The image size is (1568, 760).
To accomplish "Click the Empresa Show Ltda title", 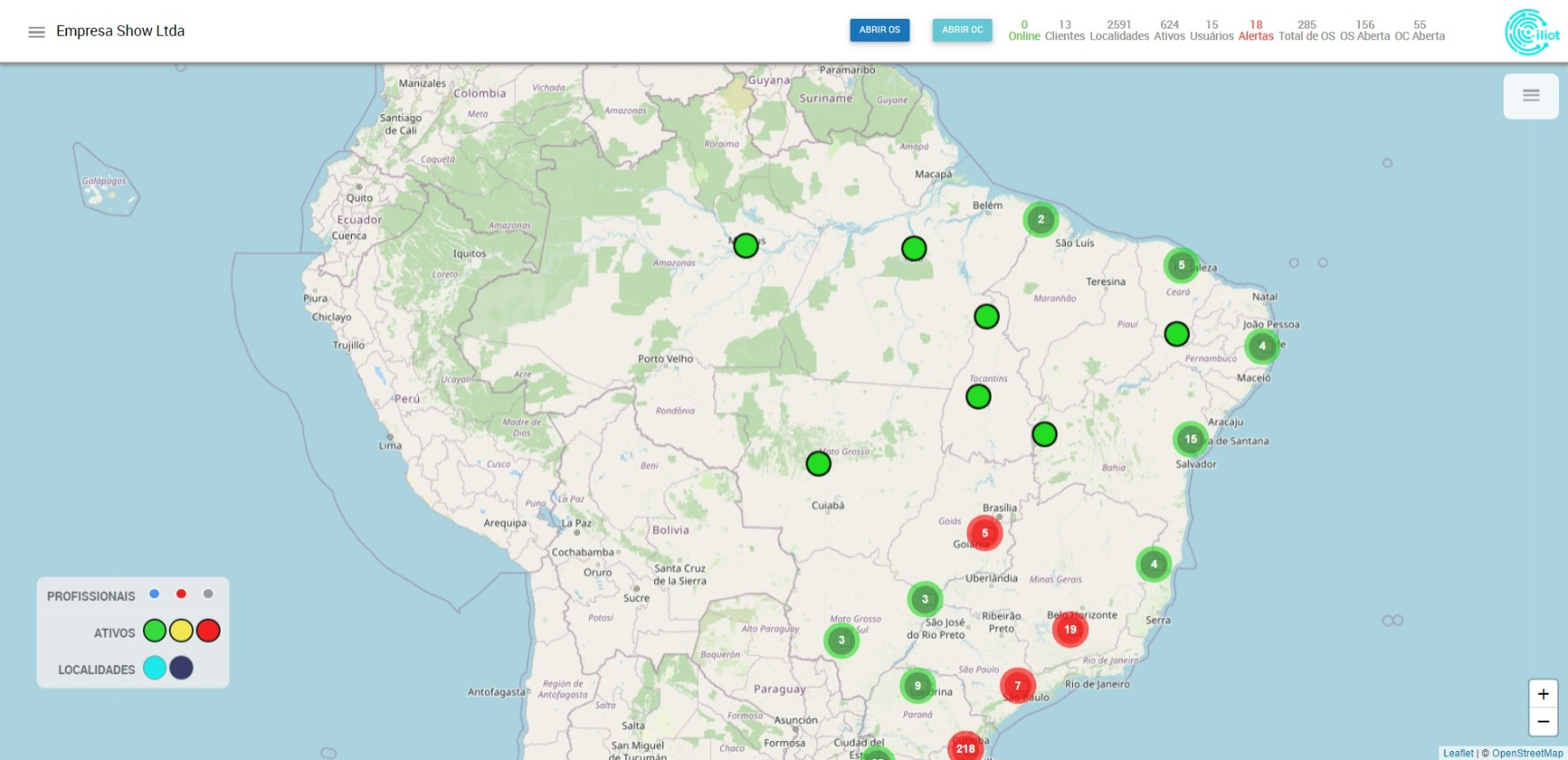I will coord(121,31).
